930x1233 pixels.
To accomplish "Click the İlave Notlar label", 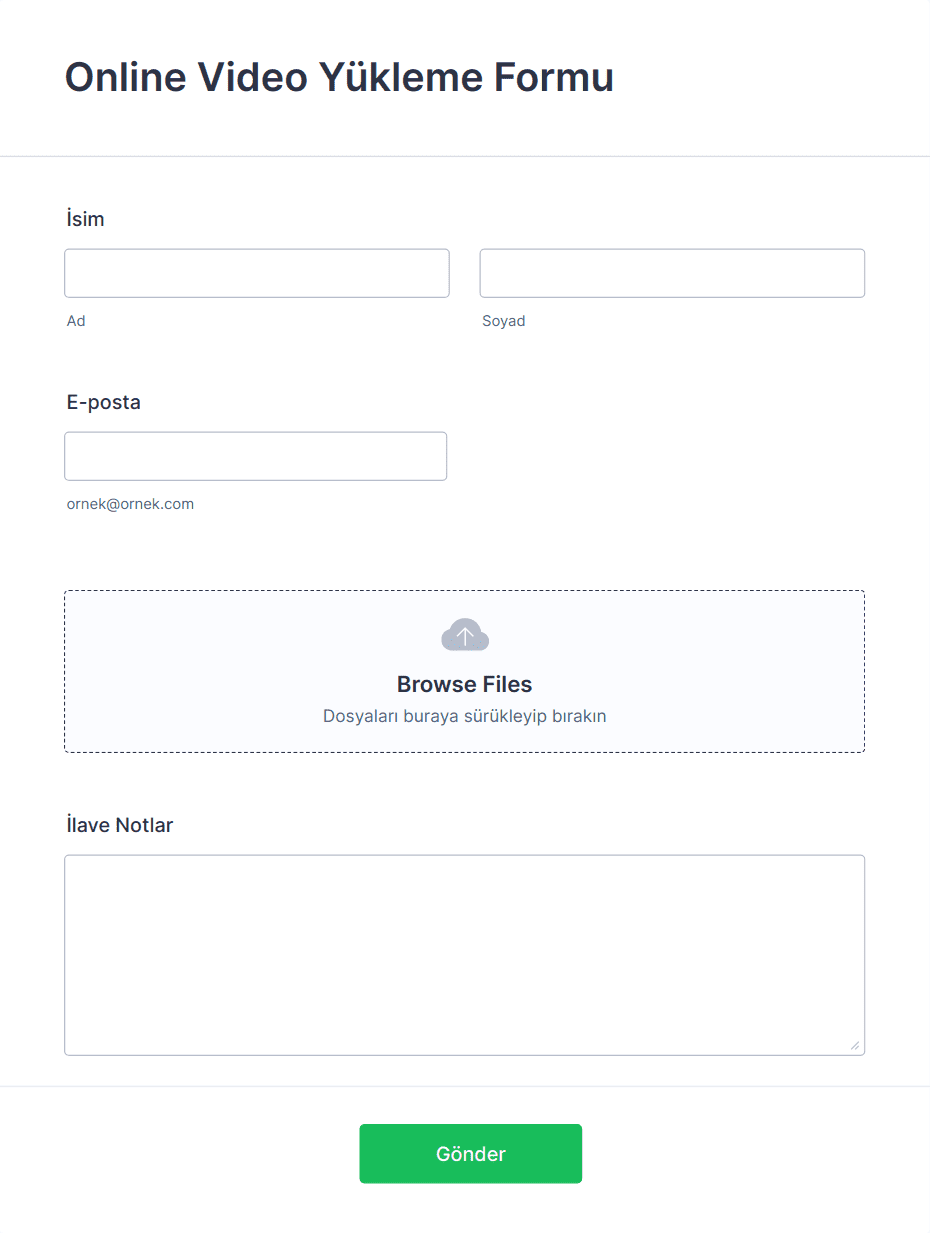I will 119,825.
